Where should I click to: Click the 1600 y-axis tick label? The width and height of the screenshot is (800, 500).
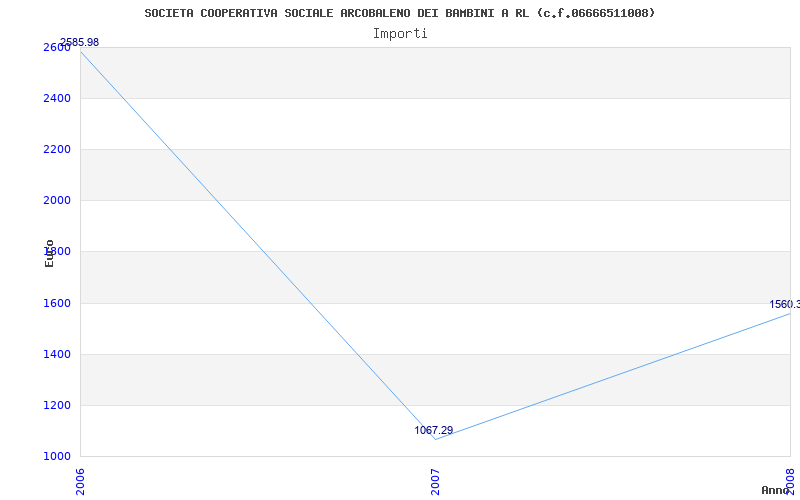click(55, 303)
